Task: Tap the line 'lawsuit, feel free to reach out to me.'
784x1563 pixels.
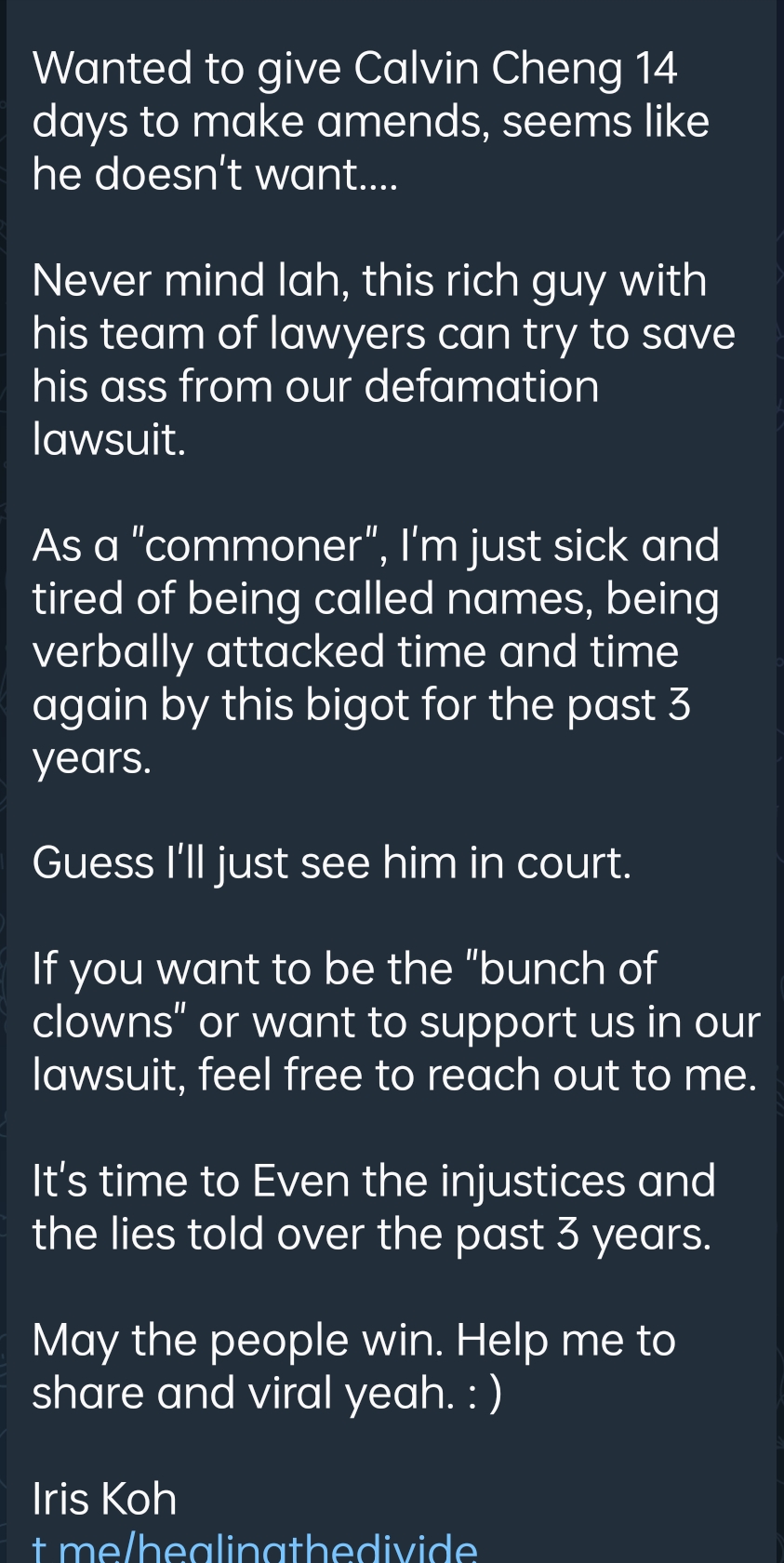Action: point(394,1075)
